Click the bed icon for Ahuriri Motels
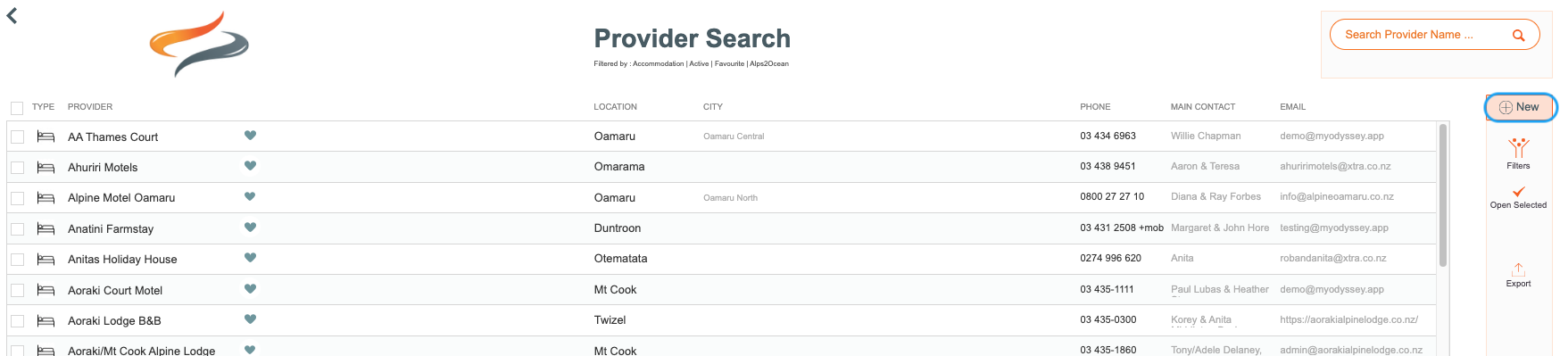1568x356 pixels. 46,168
